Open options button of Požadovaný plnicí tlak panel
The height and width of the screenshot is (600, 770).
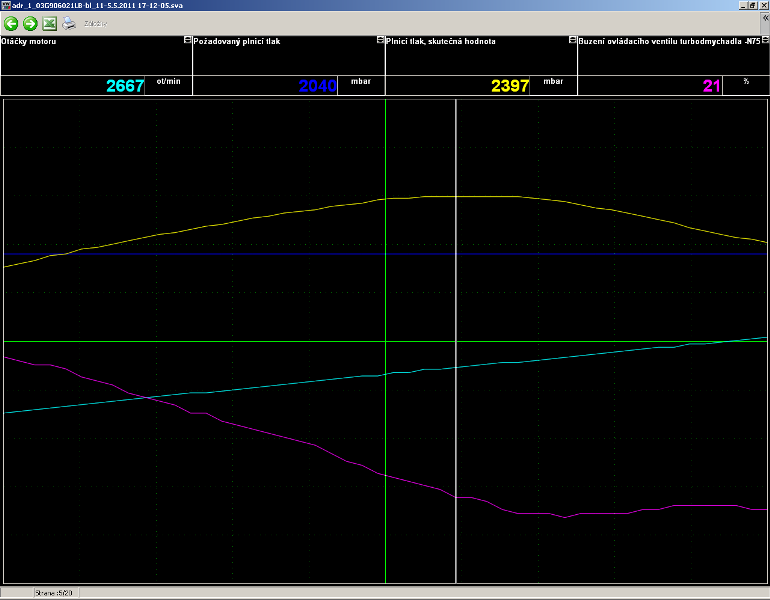pos(380,40)
